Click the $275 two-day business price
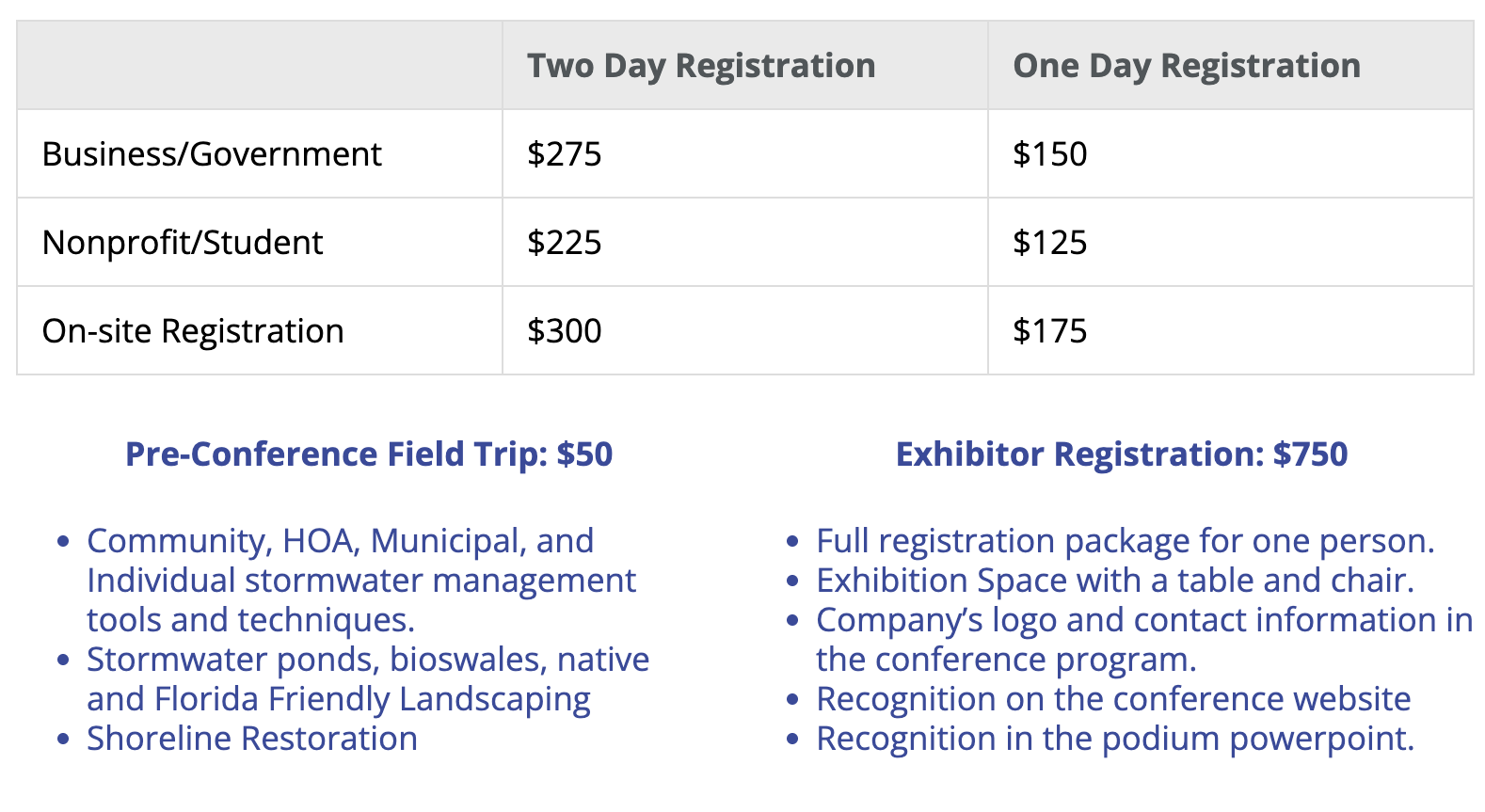This screenshot has width=1485, height=812. (x=565, y=153)
